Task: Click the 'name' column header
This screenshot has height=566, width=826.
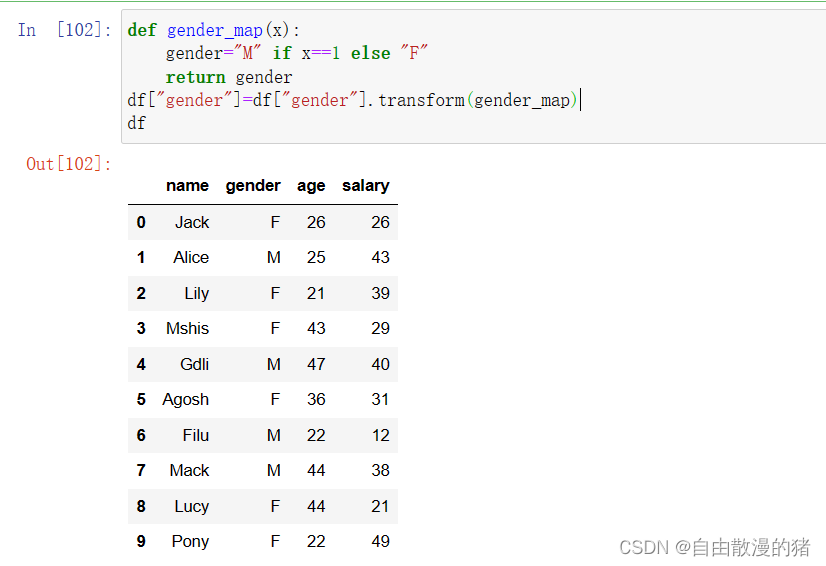Action: pyautogui.click(x=187, y=186)
